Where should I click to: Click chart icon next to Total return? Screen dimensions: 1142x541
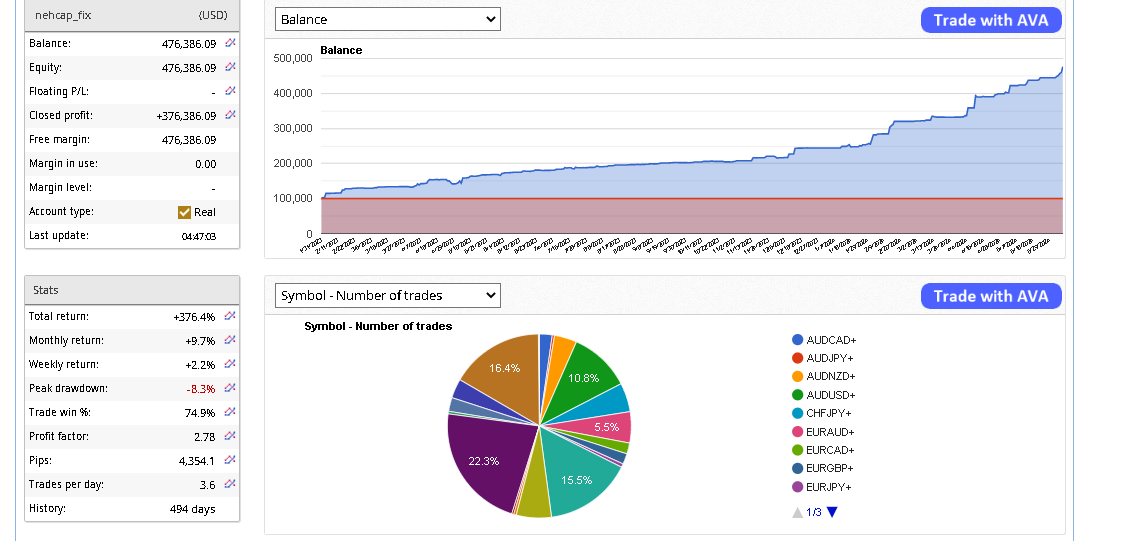click(x=230, y=316)
